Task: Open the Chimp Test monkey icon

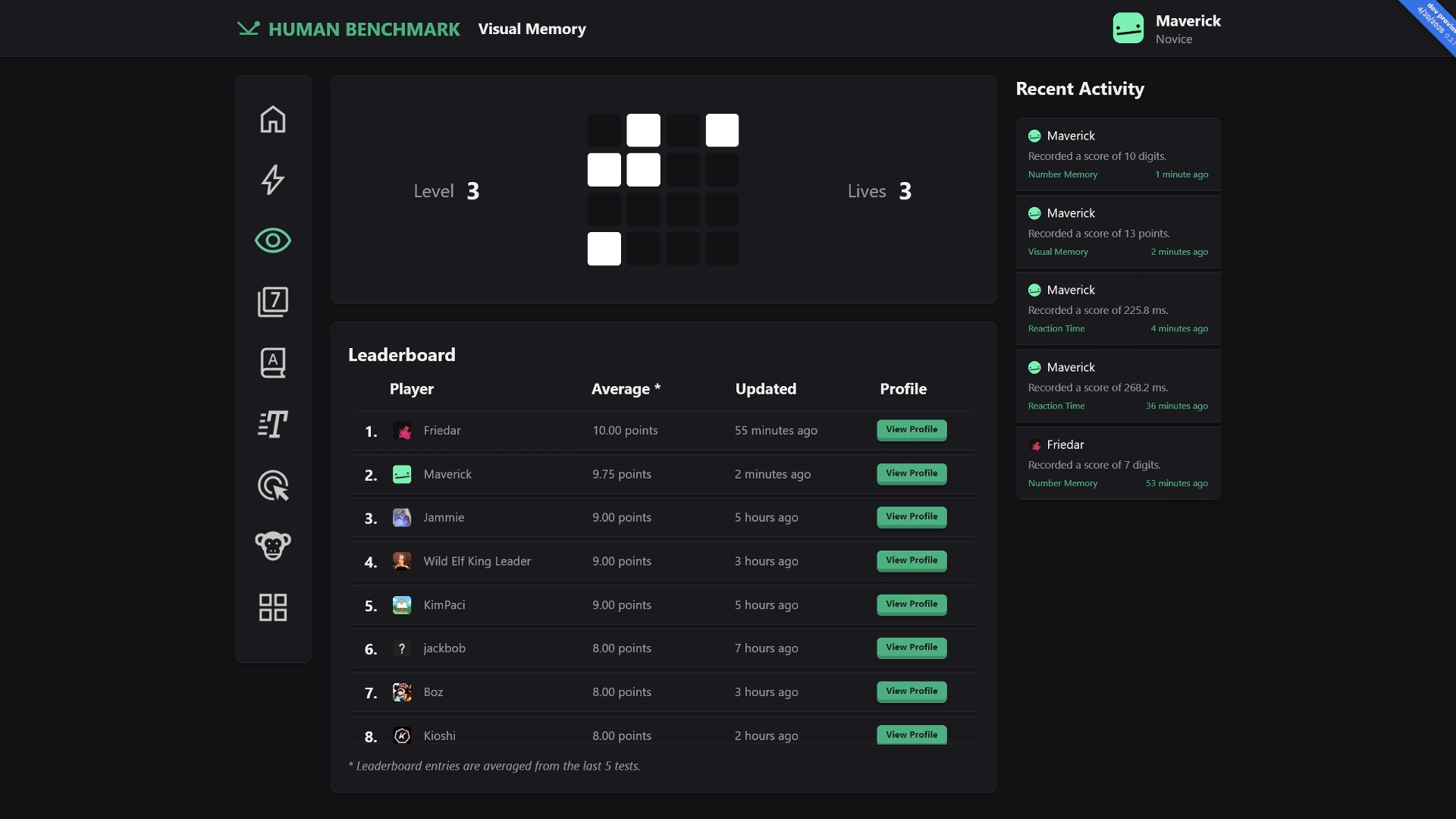Action: (273, 546)
